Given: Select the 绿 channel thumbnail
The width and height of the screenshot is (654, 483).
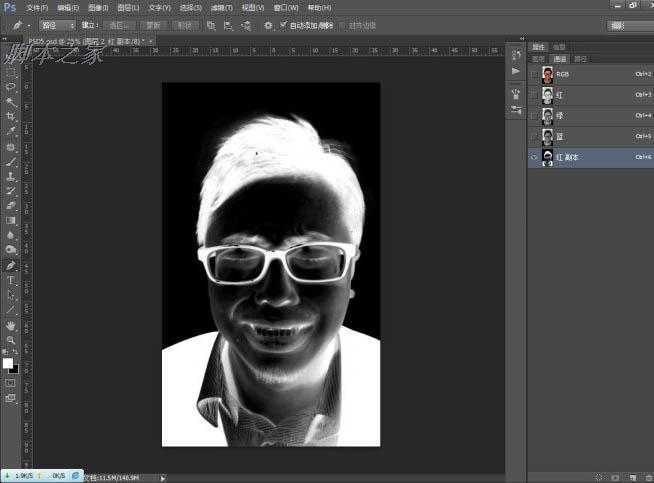Looking at the screenshot, I should point(548,115).
